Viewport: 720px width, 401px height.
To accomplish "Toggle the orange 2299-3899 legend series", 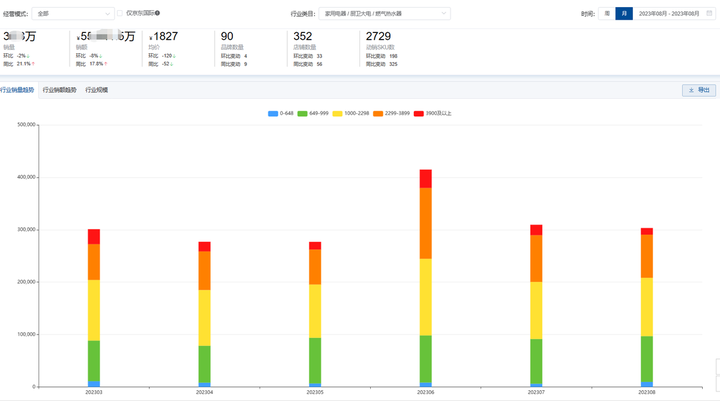I will coord(391,113).
